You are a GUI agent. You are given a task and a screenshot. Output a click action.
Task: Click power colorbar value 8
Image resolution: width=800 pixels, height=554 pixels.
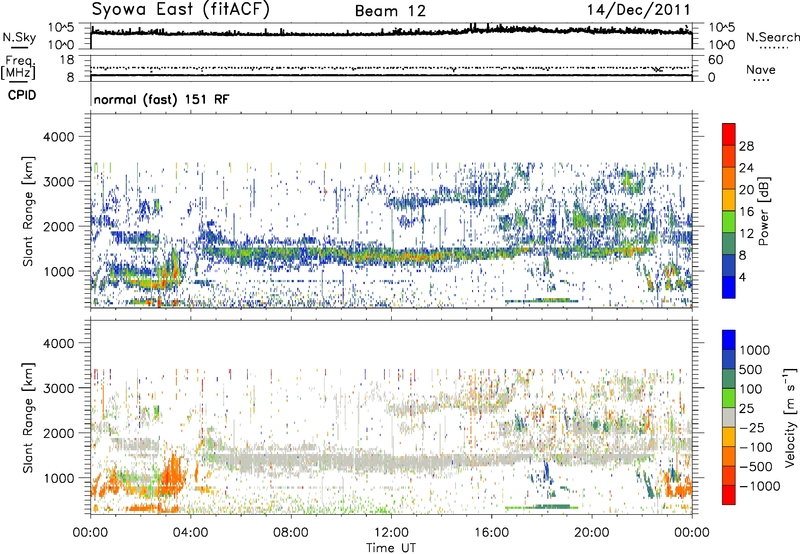click(743, 256)
